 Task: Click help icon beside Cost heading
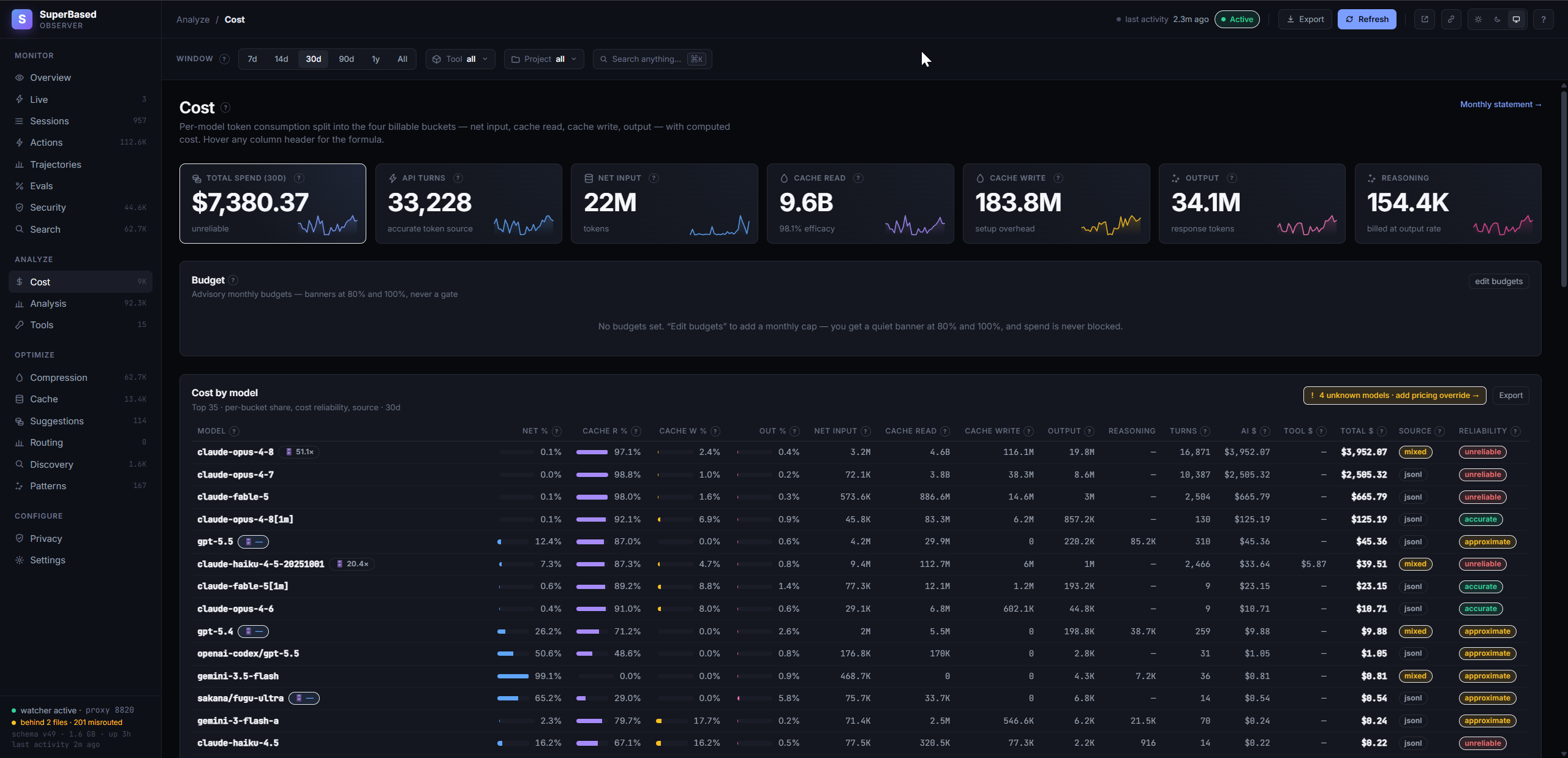225,107
